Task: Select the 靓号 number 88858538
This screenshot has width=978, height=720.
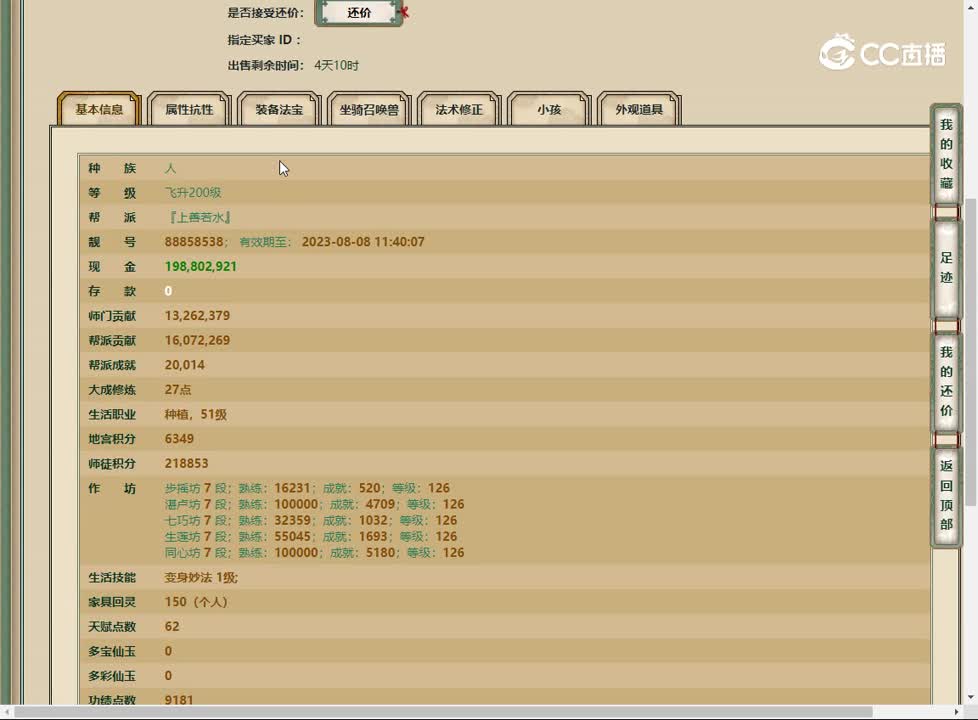Action: tap(194, 241)
